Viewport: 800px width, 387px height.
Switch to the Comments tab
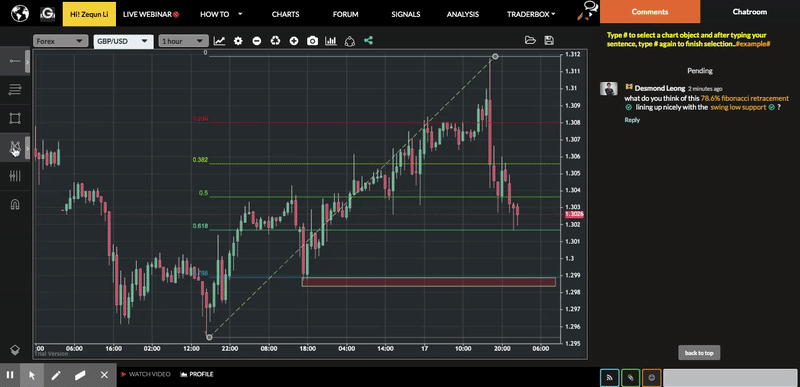[649, 12]
